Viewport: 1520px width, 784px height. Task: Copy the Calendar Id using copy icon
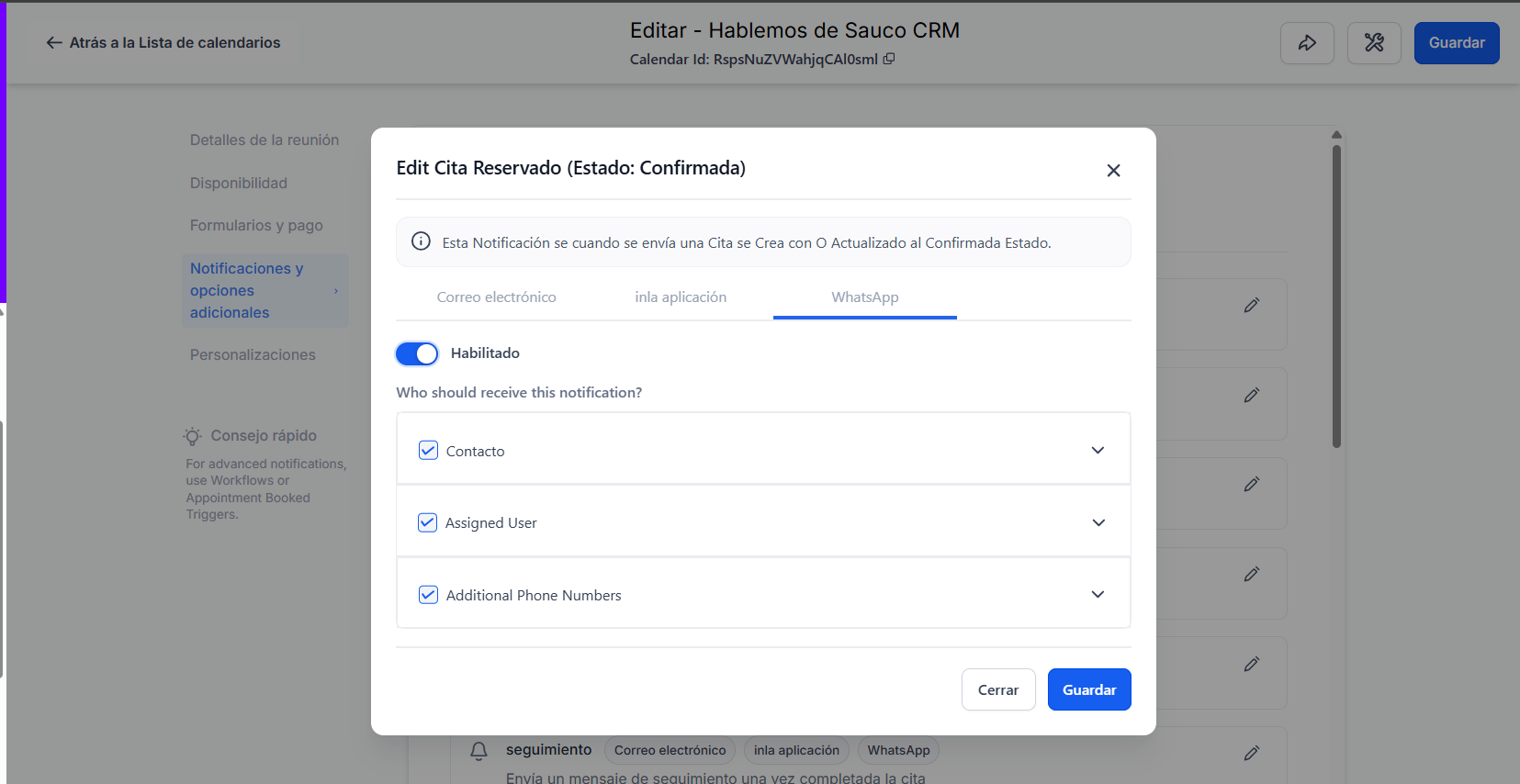tap(888, 59)
